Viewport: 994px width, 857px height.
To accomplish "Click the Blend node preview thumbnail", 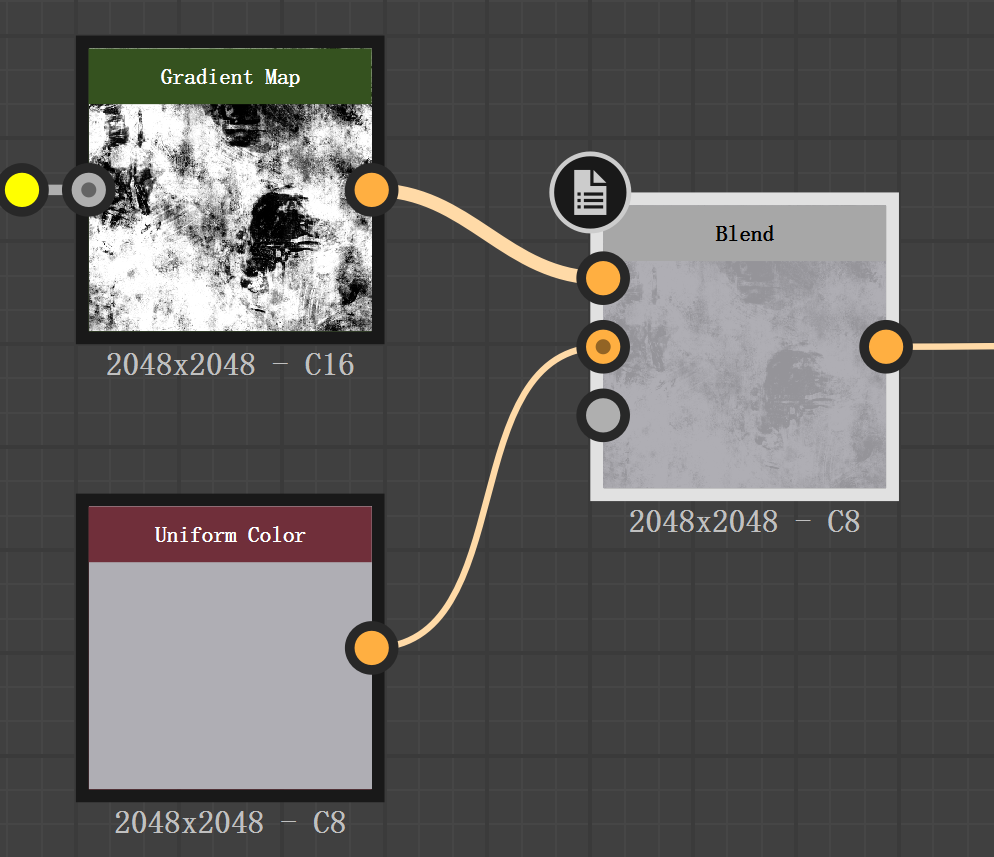I will tap(745, 390).
